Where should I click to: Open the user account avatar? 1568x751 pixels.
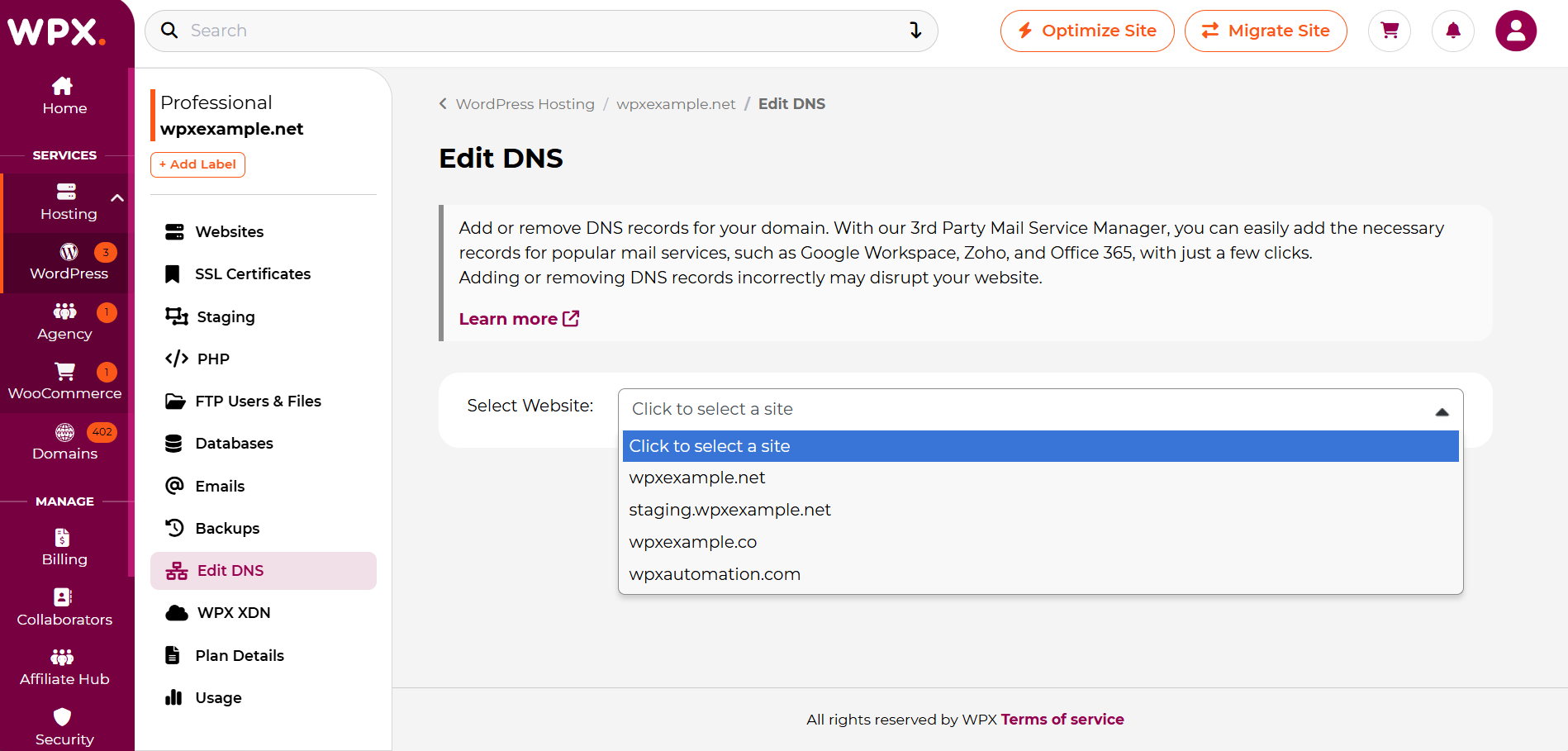pos(1516,31)
